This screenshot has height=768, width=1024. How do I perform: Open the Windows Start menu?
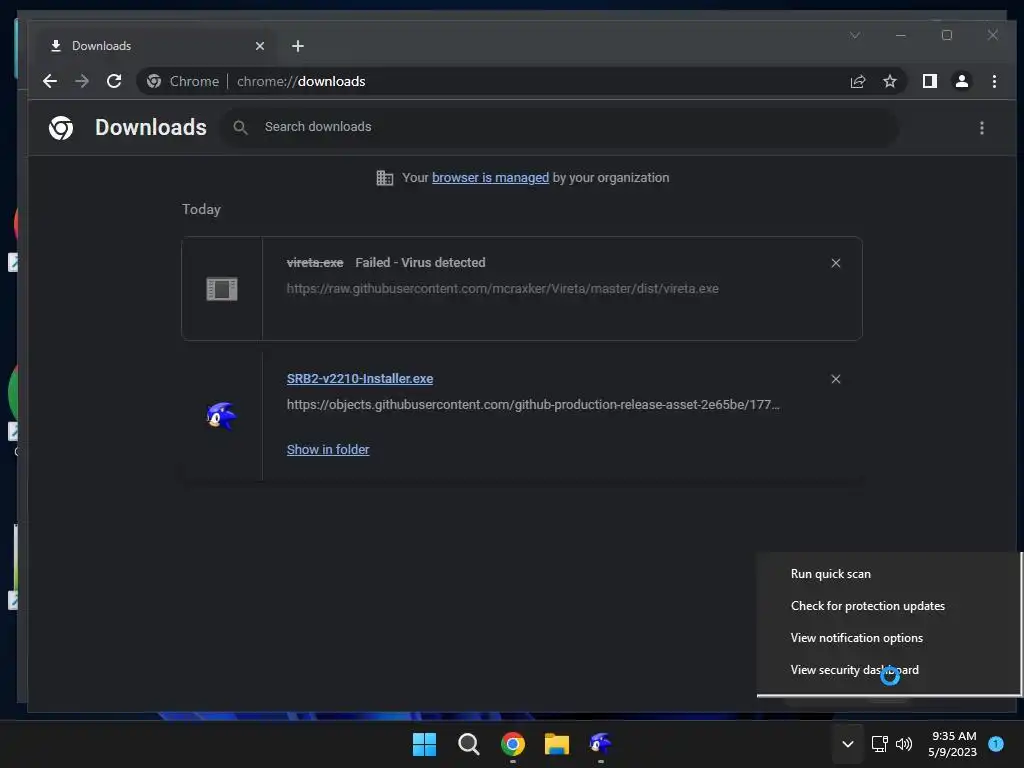(x=424, y=744)
